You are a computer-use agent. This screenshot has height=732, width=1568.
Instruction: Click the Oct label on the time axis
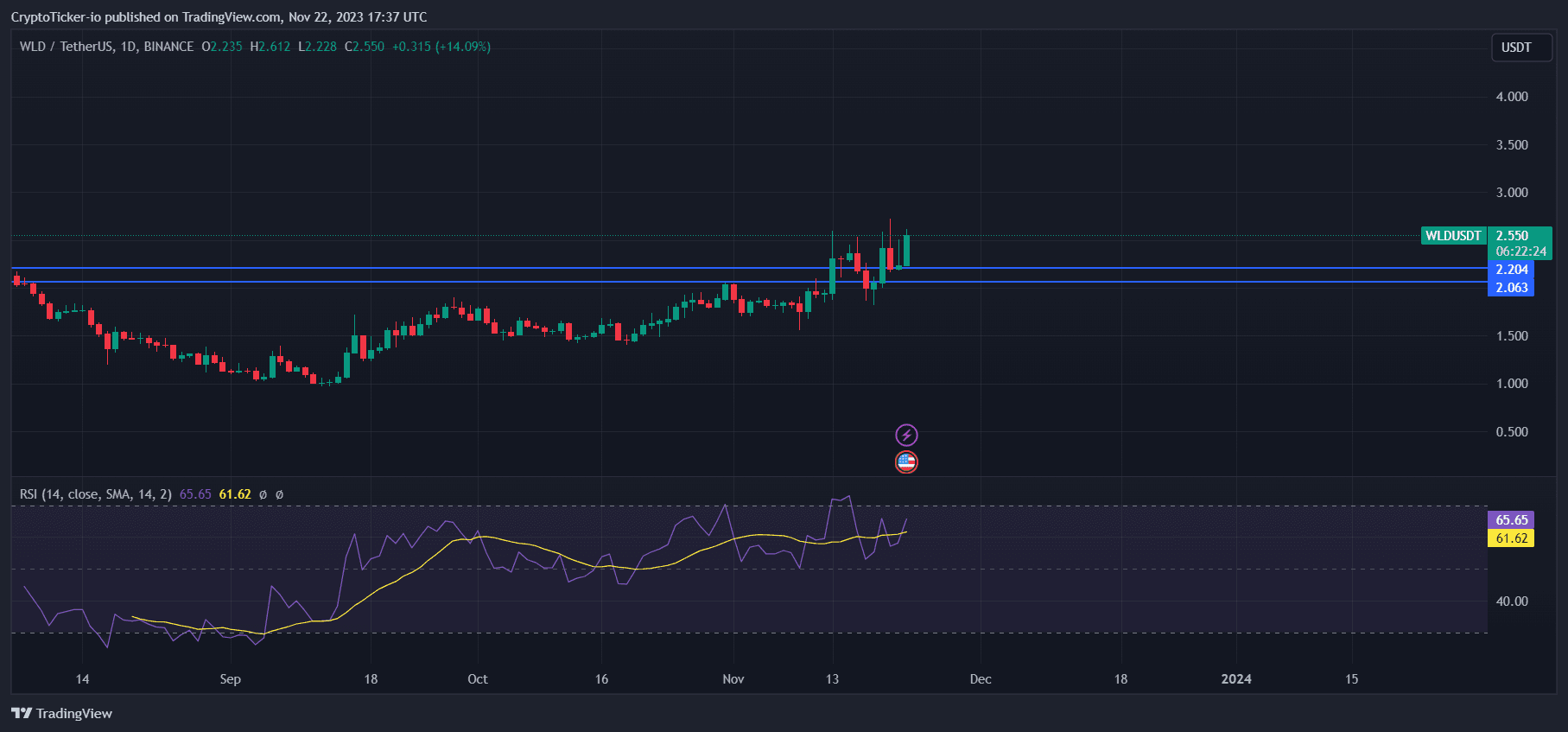[x=477, y=678]
